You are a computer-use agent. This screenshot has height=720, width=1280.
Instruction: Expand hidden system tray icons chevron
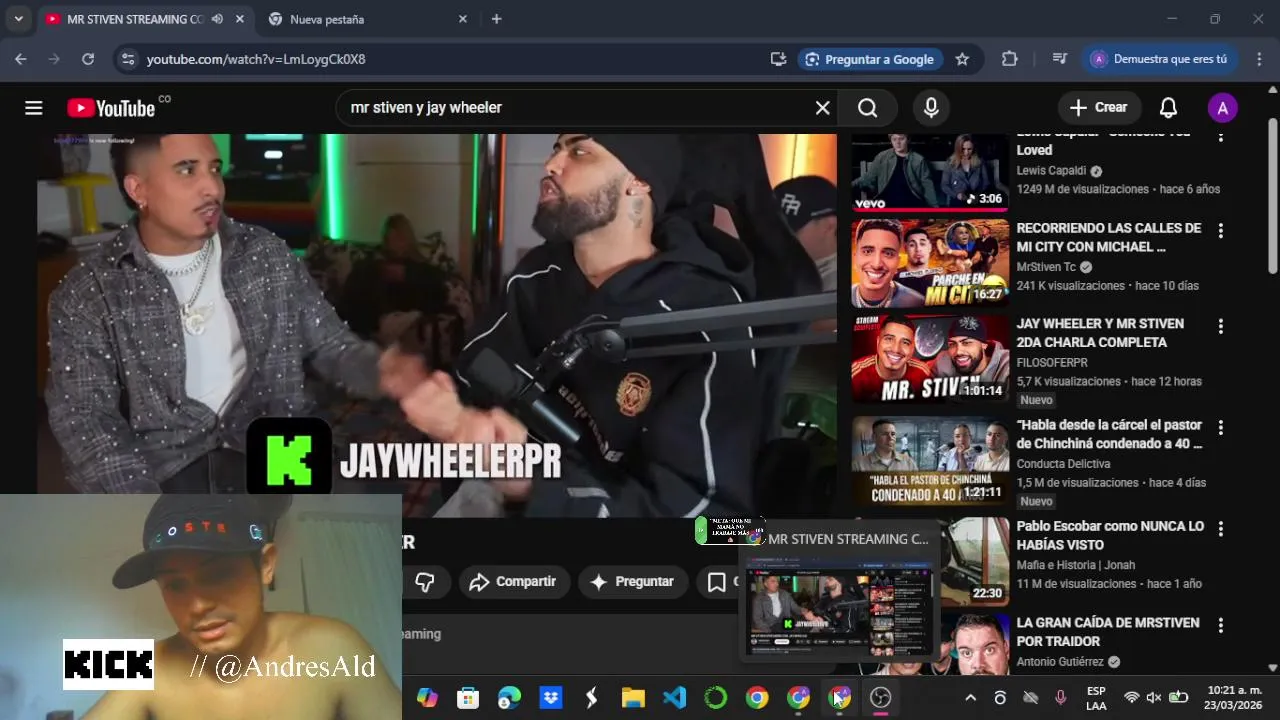[x=970, y=698]
